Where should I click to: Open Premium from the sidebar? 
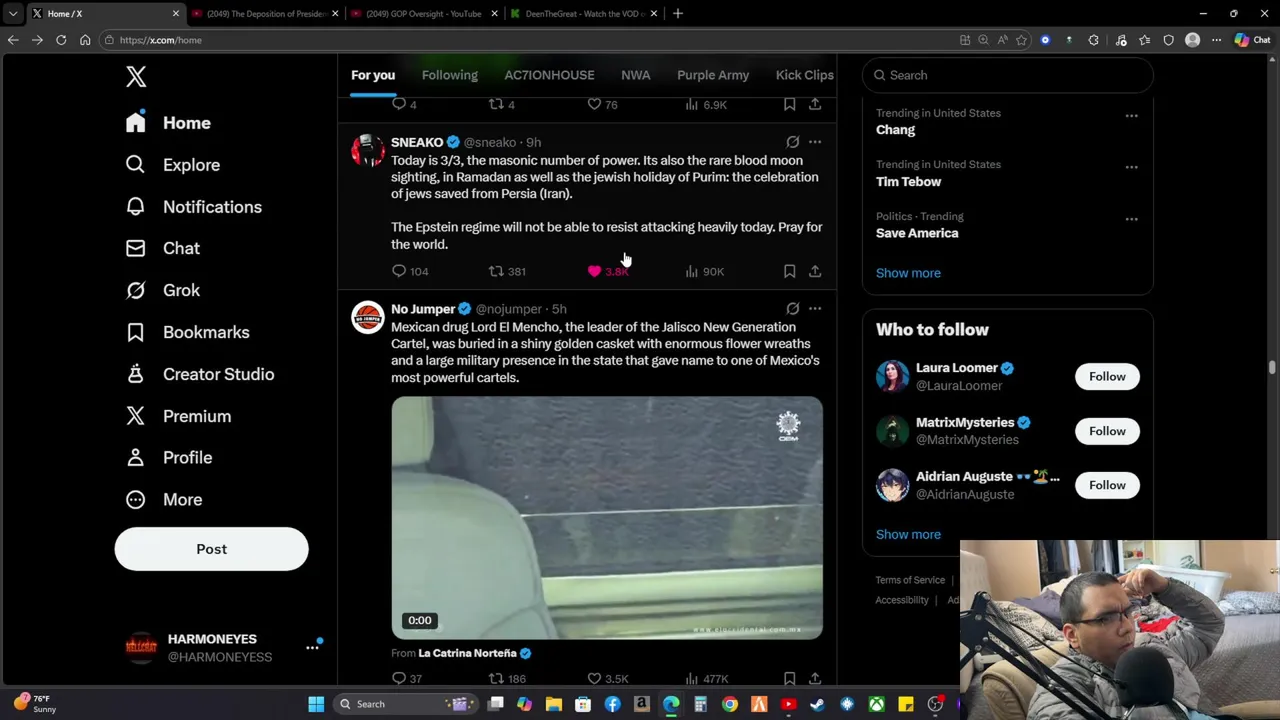point(179,416)
